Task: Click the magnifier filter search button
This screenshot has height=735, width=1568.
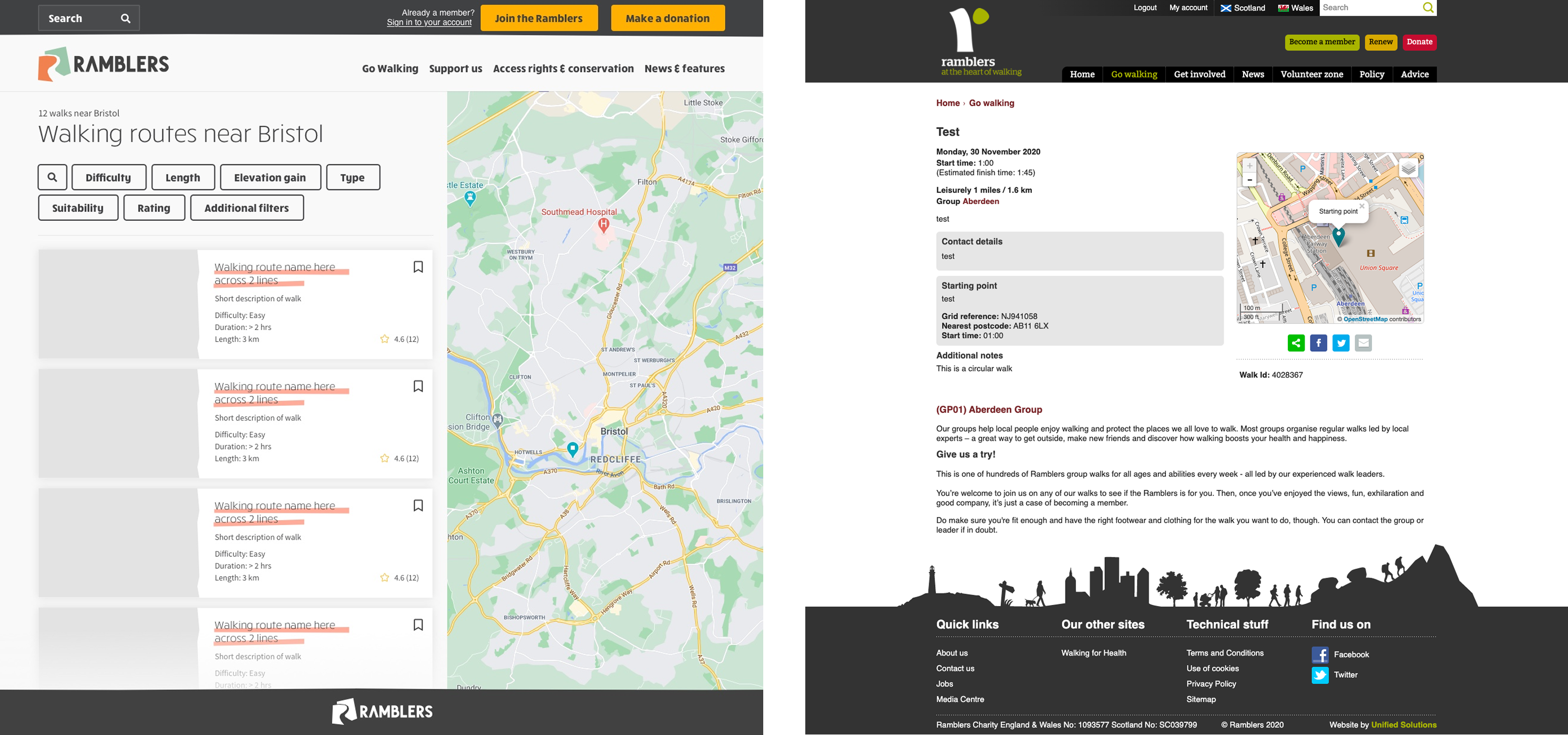Action: 53,177
